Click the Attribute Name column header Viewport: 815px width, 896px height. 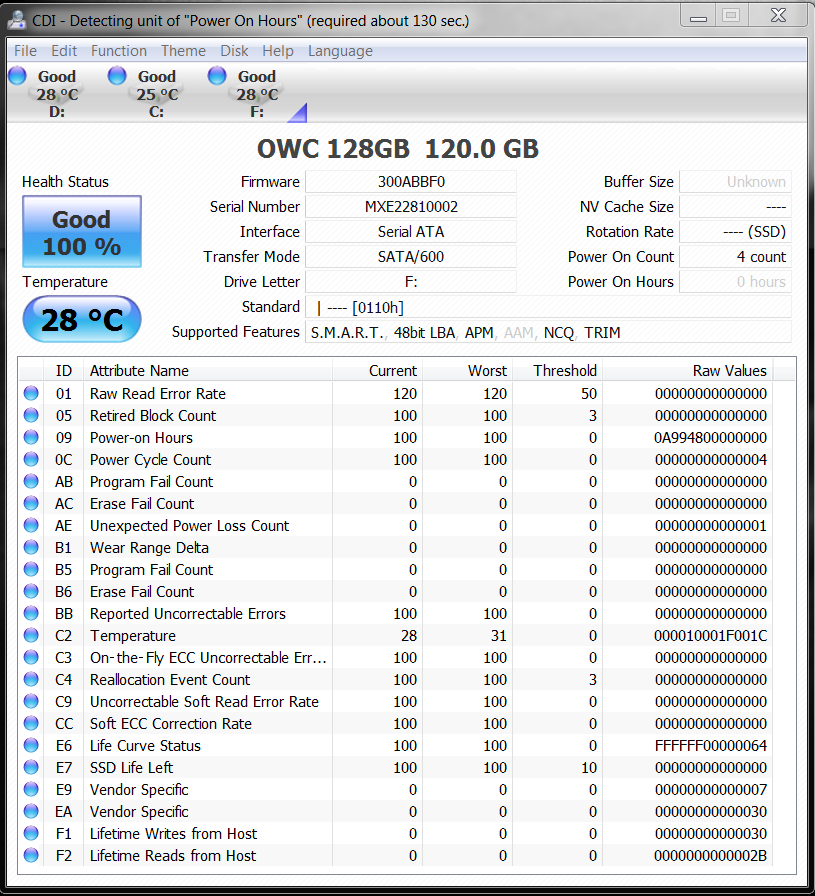coord(139,371)
